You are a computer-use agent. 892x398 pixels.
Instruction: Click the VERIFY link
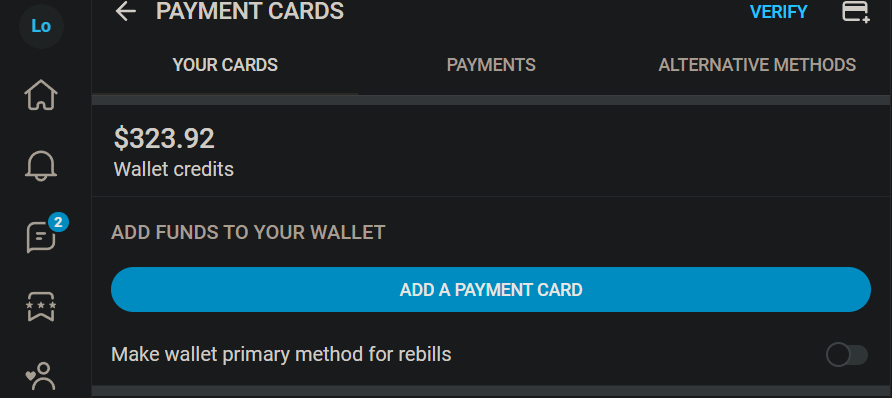click(x=778, y=12)
